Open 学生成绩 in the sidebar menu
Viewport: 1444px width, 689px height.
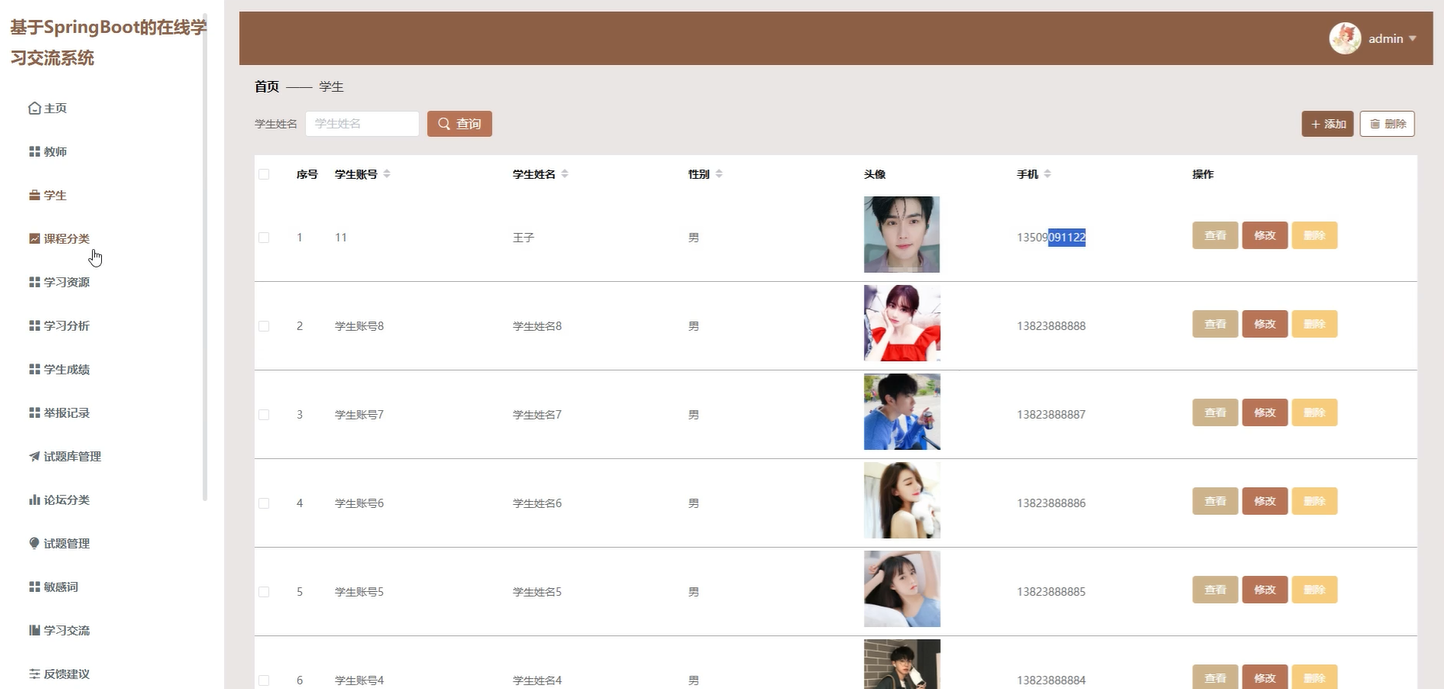67,369
